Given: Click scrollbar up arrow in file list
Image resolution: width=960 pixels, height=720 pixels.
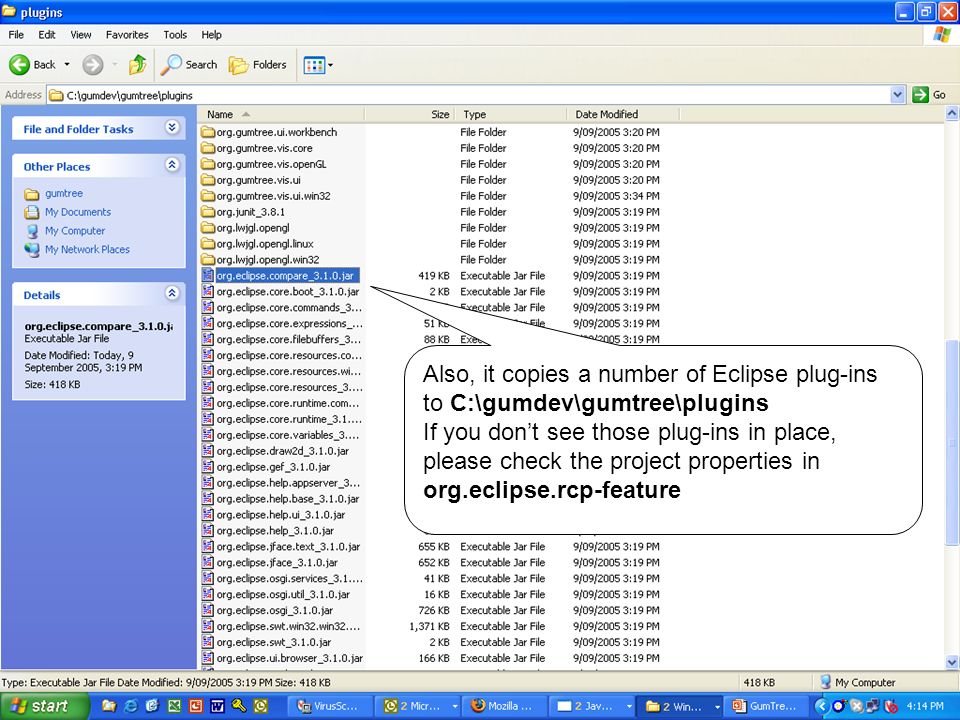Looking at the screenshot, I should tap(951, 113).
